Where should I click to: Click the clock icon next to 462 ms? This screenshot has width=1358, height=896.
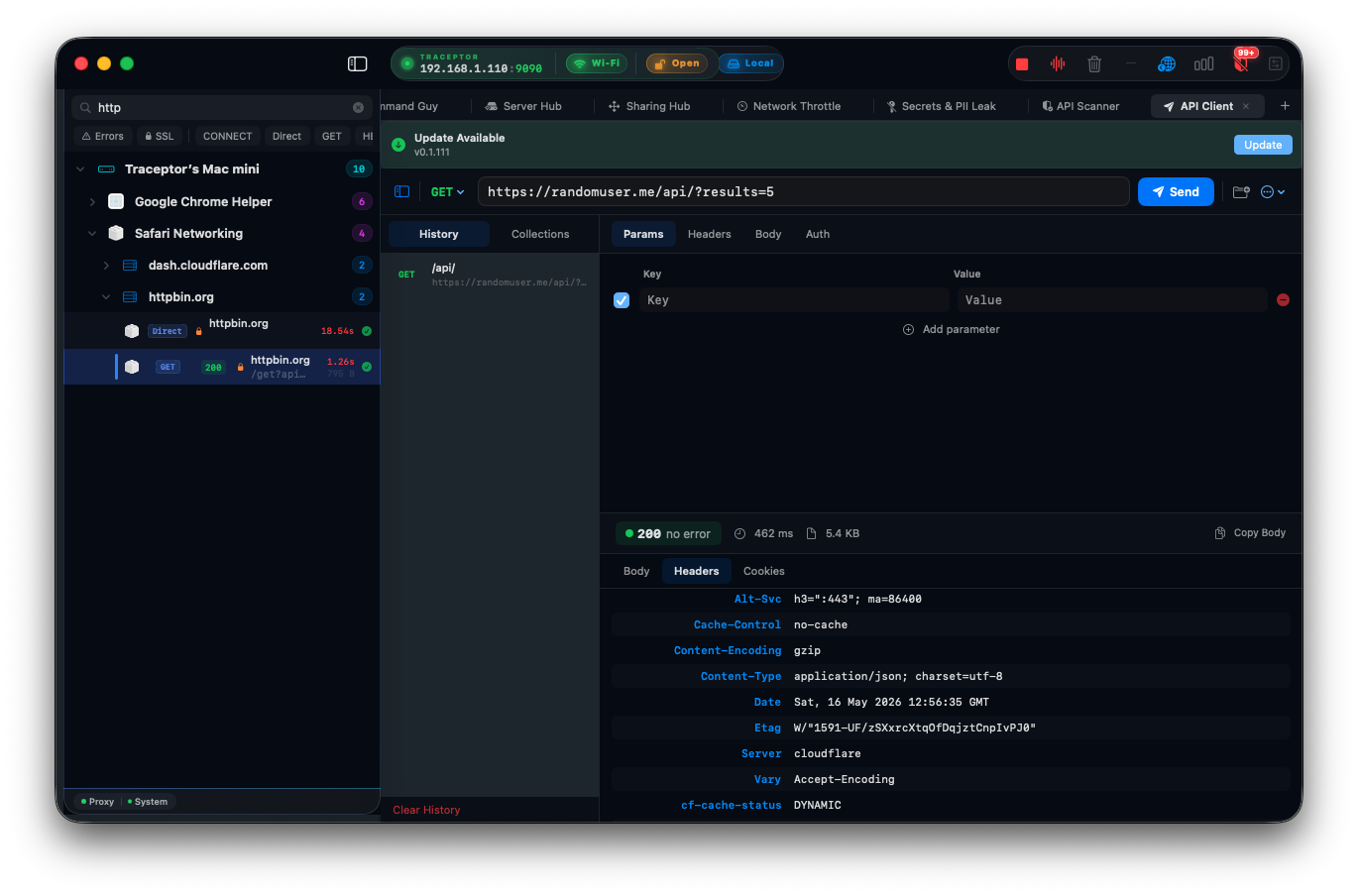[739, 533]
